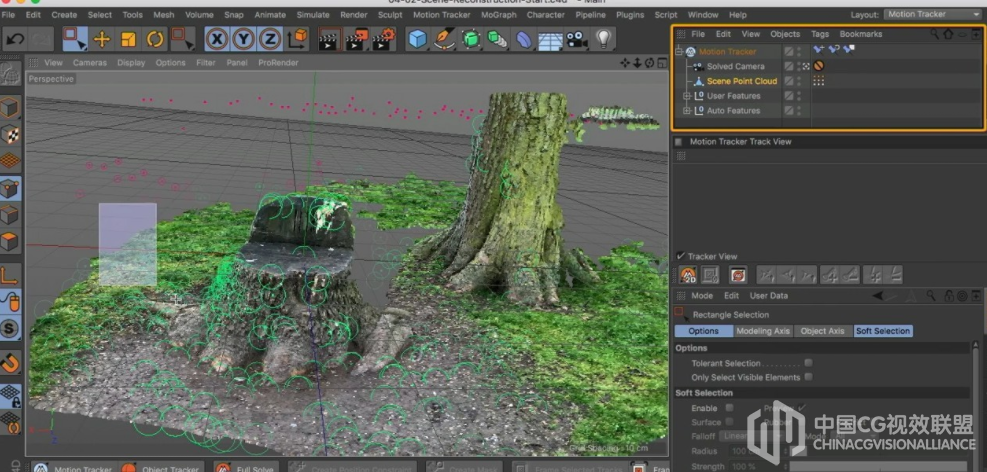Click the lock icon in Attribute Manager
This screenshot has height=472, width=987.
(x=949, y=296)
